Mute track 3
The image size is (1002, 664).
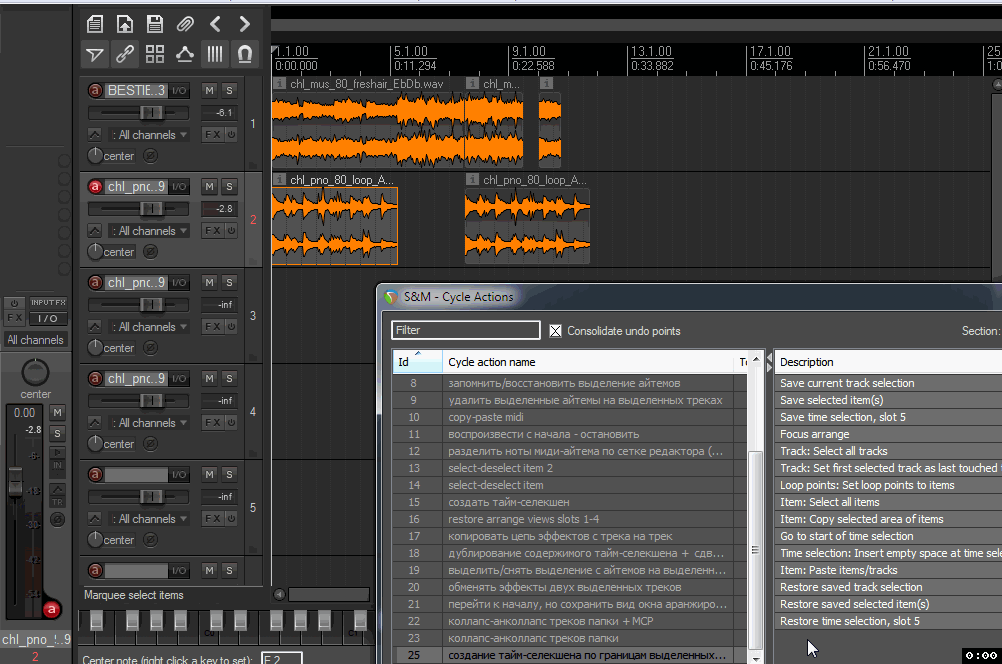[x=209, y=282]
